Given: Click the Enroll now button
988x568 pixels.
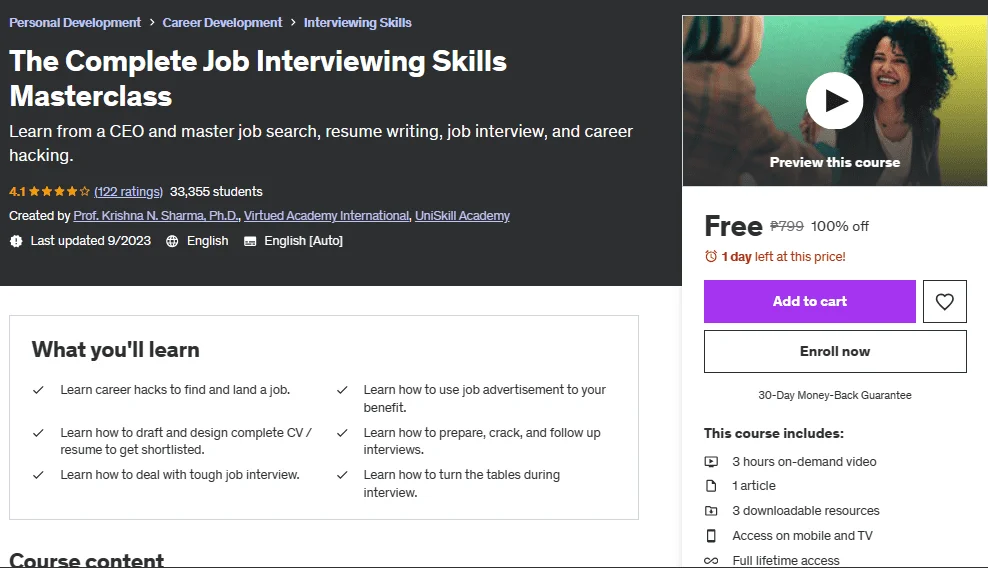Looking at the screenshot, I should (835, 352).
